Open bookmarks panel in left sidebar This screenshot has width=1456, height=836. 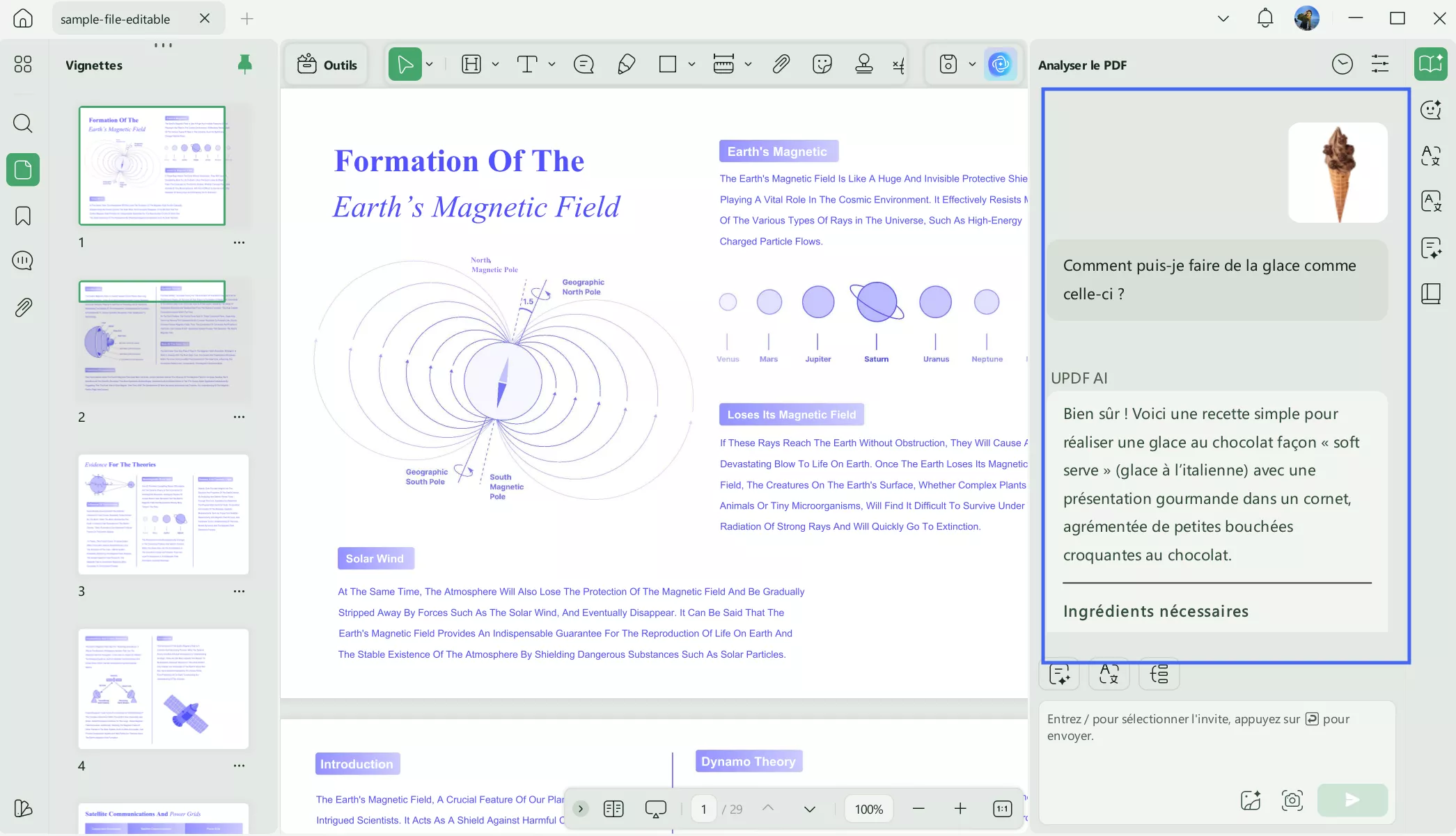click(x=23, y=216)
